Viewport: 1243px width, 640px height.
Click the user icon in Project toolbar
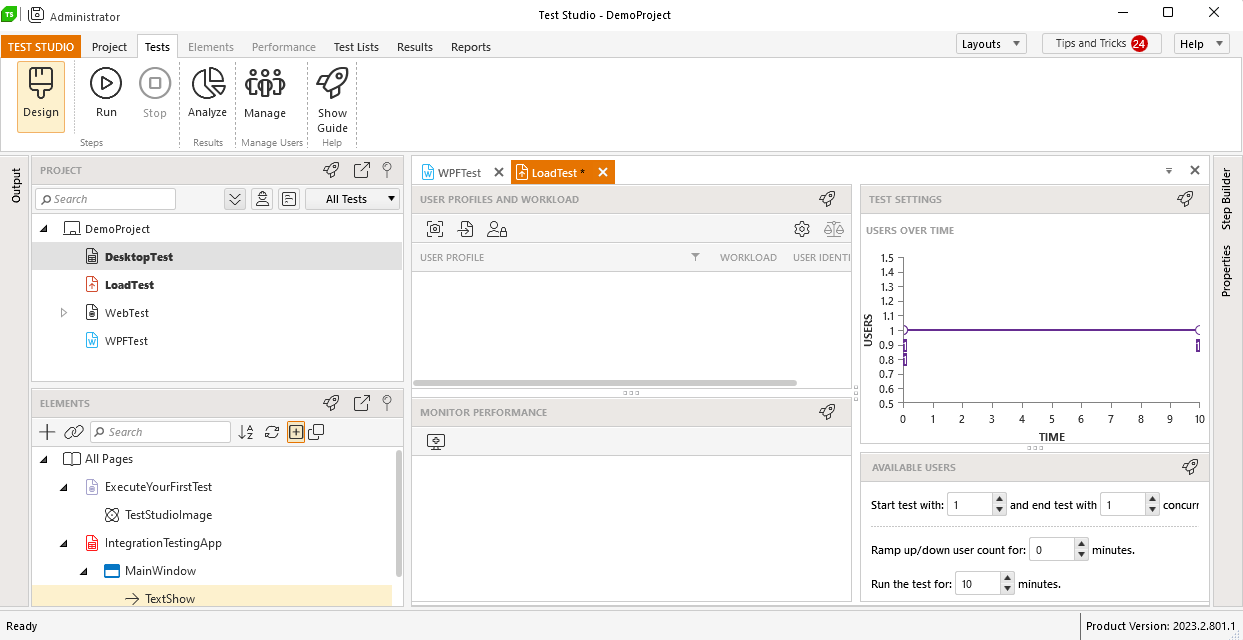262,199
